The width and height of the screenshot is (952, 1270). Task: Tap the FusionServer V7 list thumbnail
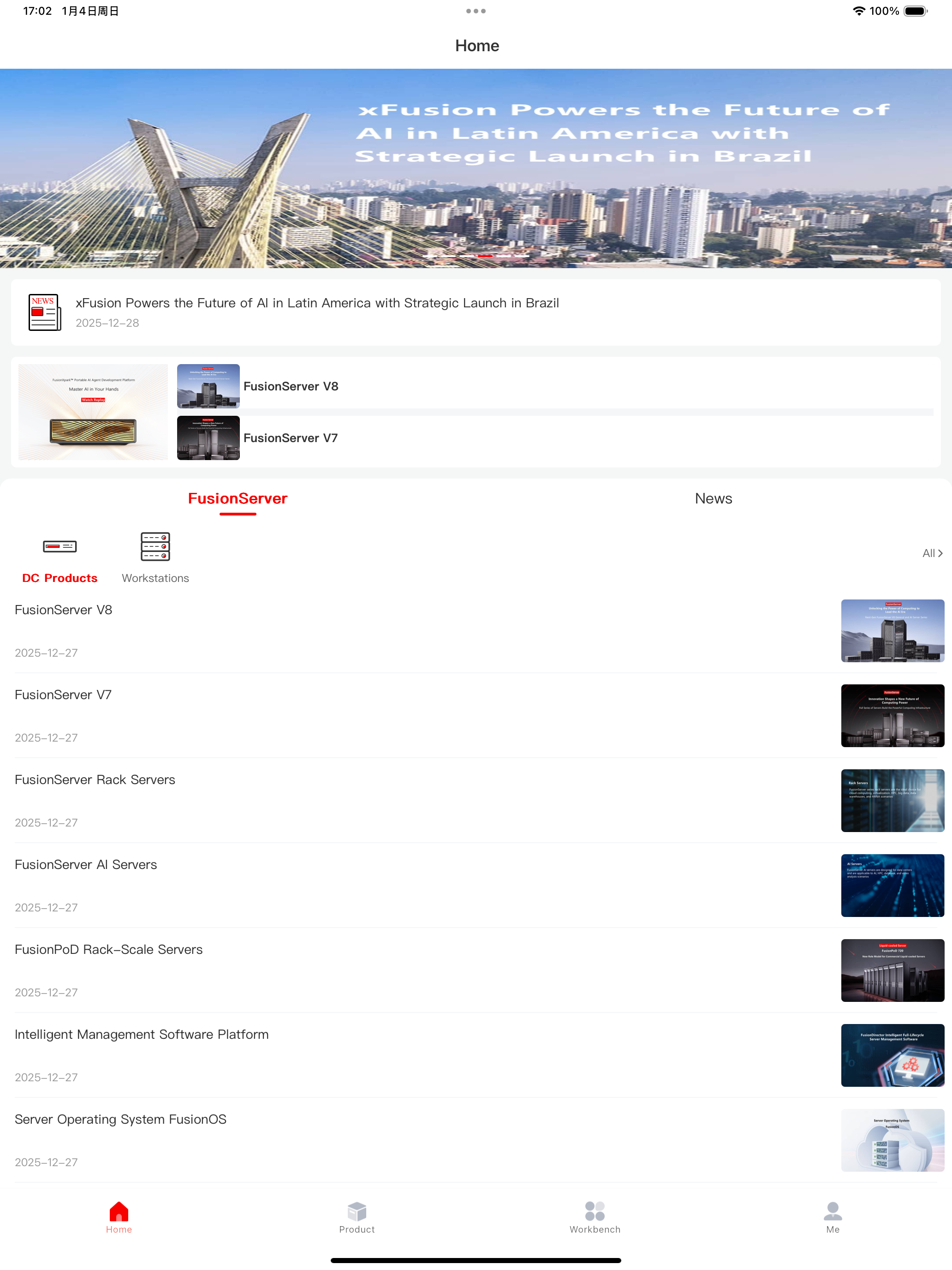pos(892,715)
